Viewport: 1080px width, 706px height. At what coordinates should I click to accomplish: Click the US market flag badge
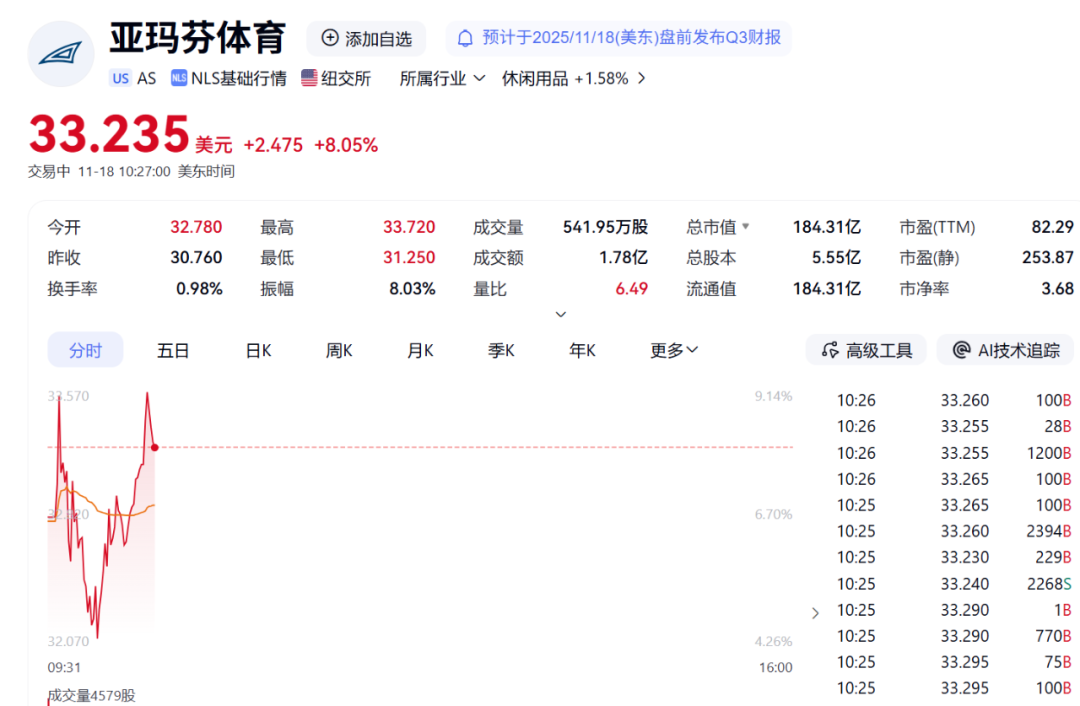tap(120, 78)
